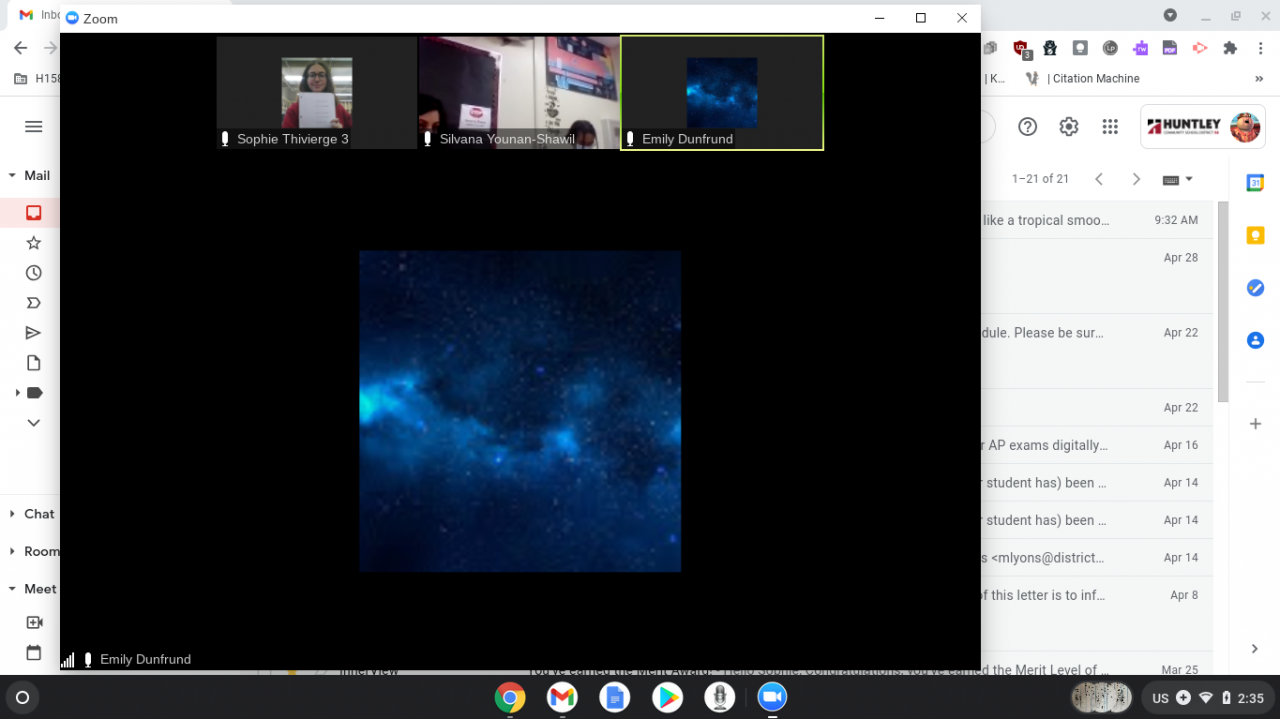Open Contacts in the side panel
1280x719 pixels.
tap(1255, 340)
